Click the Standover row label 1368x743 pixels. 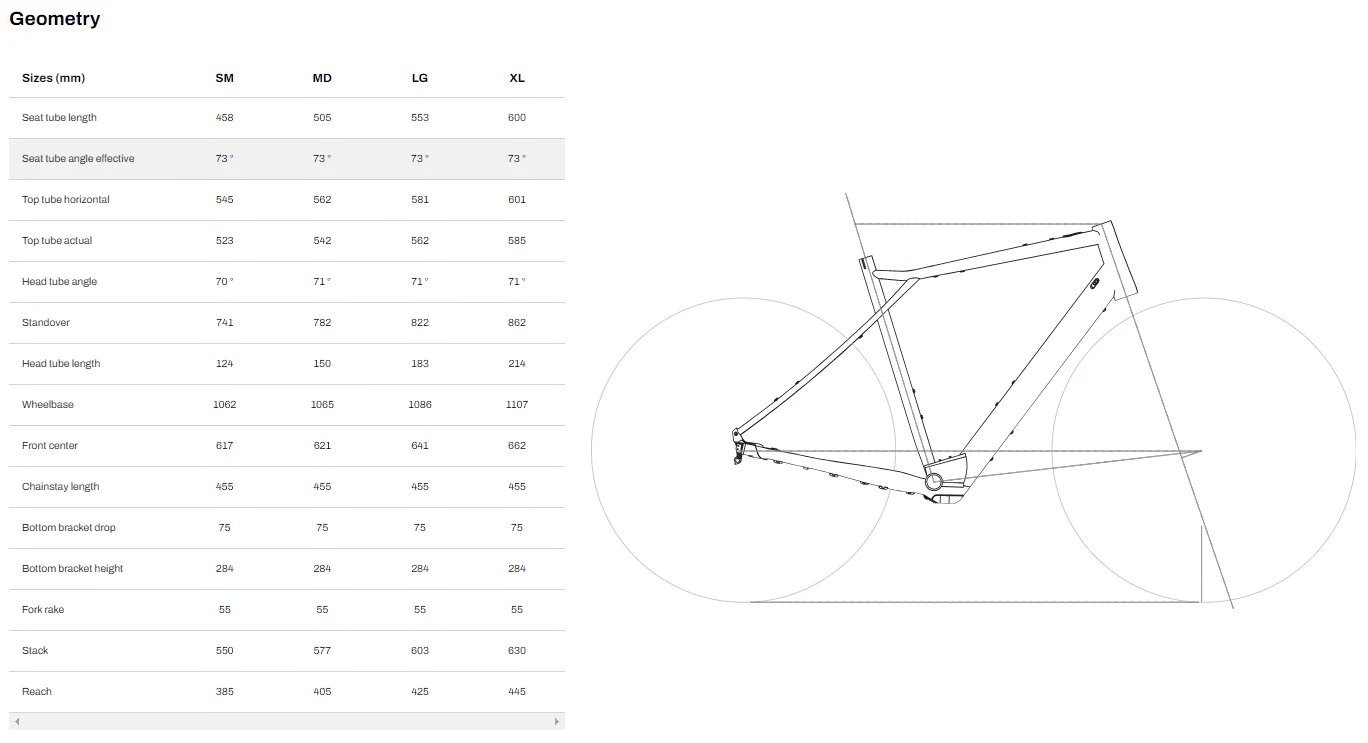coord(46,323)
